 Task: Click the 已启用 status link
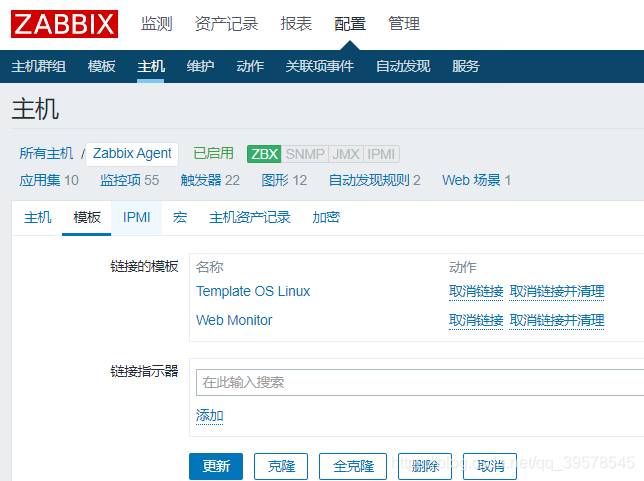tap(213, 154)
